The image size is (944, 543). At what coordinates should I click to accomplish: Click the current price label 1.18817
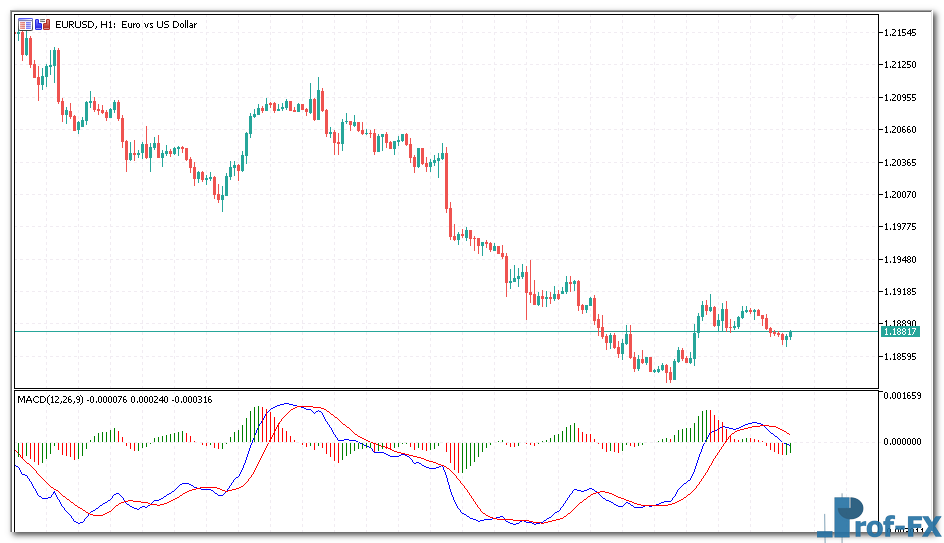click(x=900, y=331)
